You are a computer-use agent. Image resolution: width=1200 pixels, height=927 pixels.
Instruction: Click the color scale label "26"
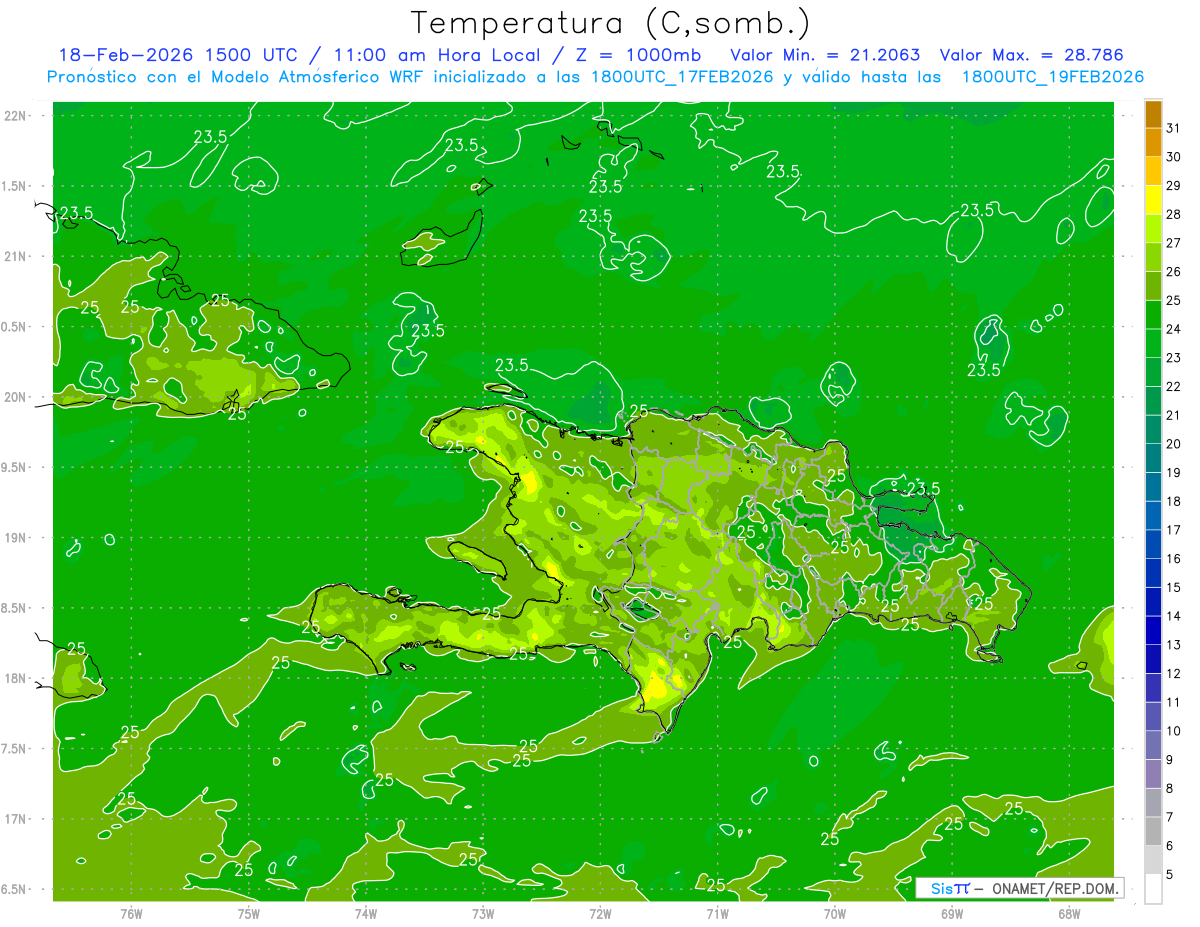click(x=1174, y=272)
